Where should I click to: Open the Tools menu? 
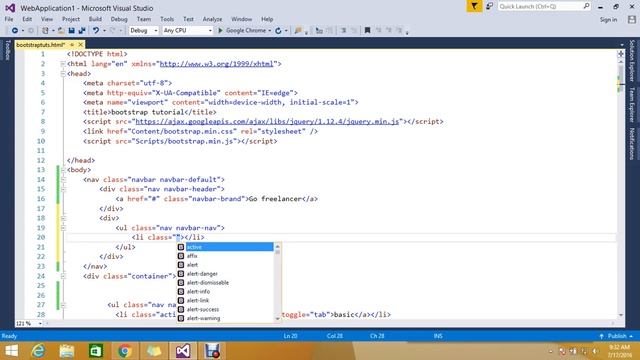tap(167, 19)
